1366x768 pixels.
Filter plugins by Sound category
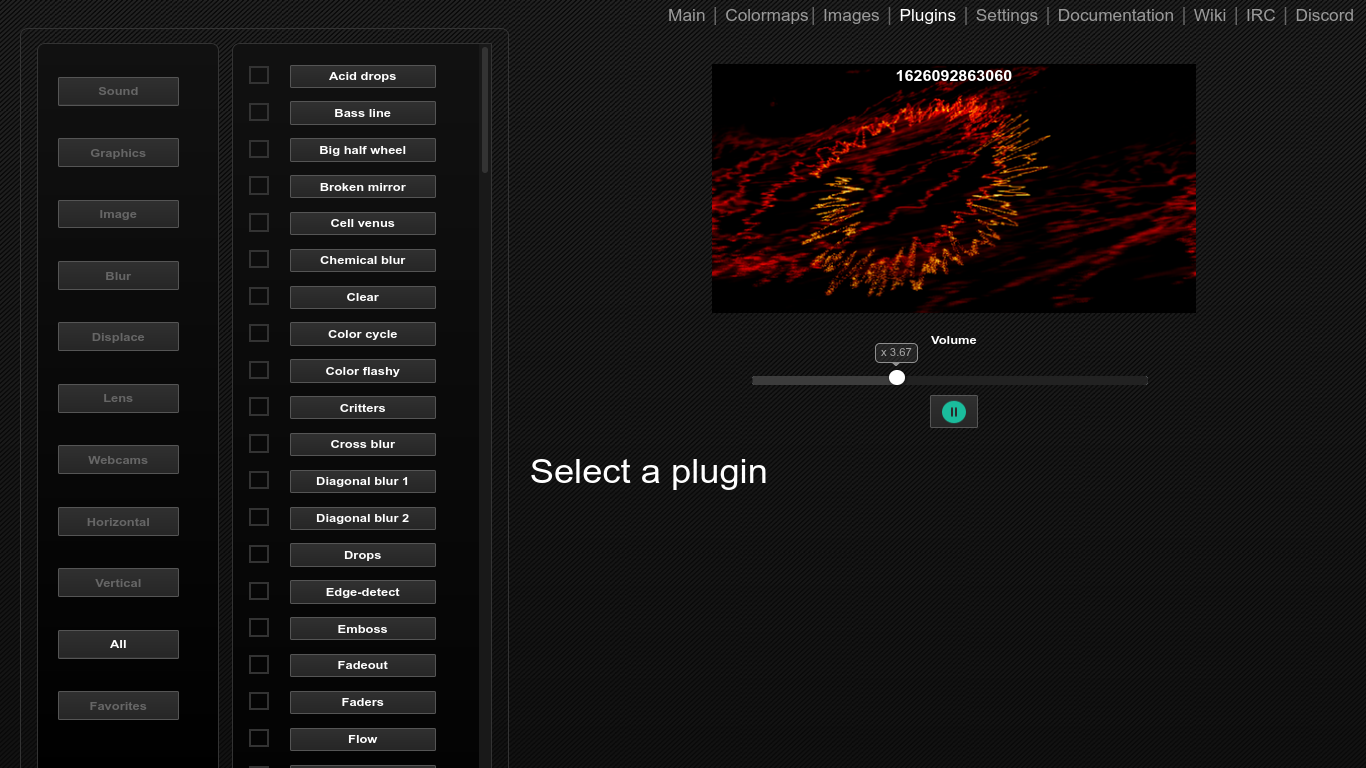[x=118, y=91]
